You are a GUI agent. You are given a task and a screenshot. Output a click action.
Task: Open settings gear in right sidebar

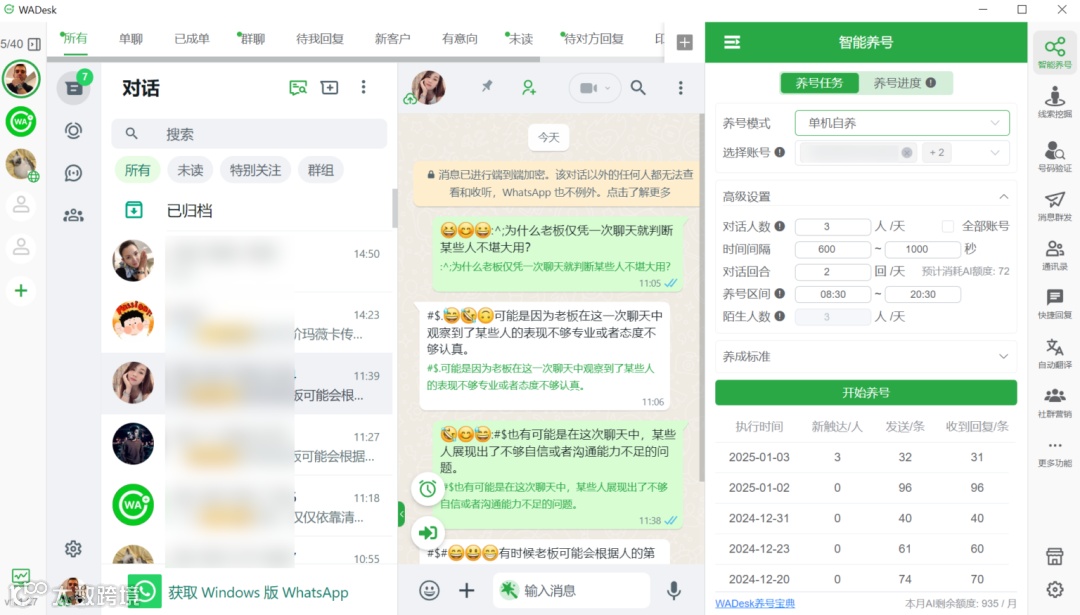(x=1054, y=589)
